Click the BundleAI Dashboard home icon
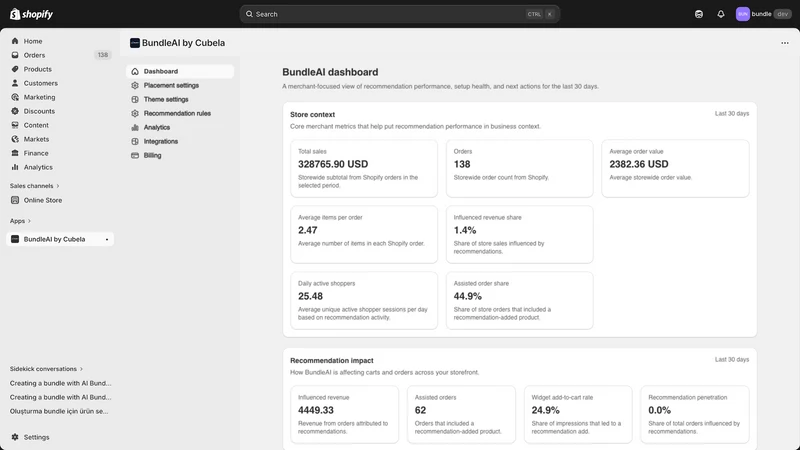800x450 pixels. click(x=135, y=71)
